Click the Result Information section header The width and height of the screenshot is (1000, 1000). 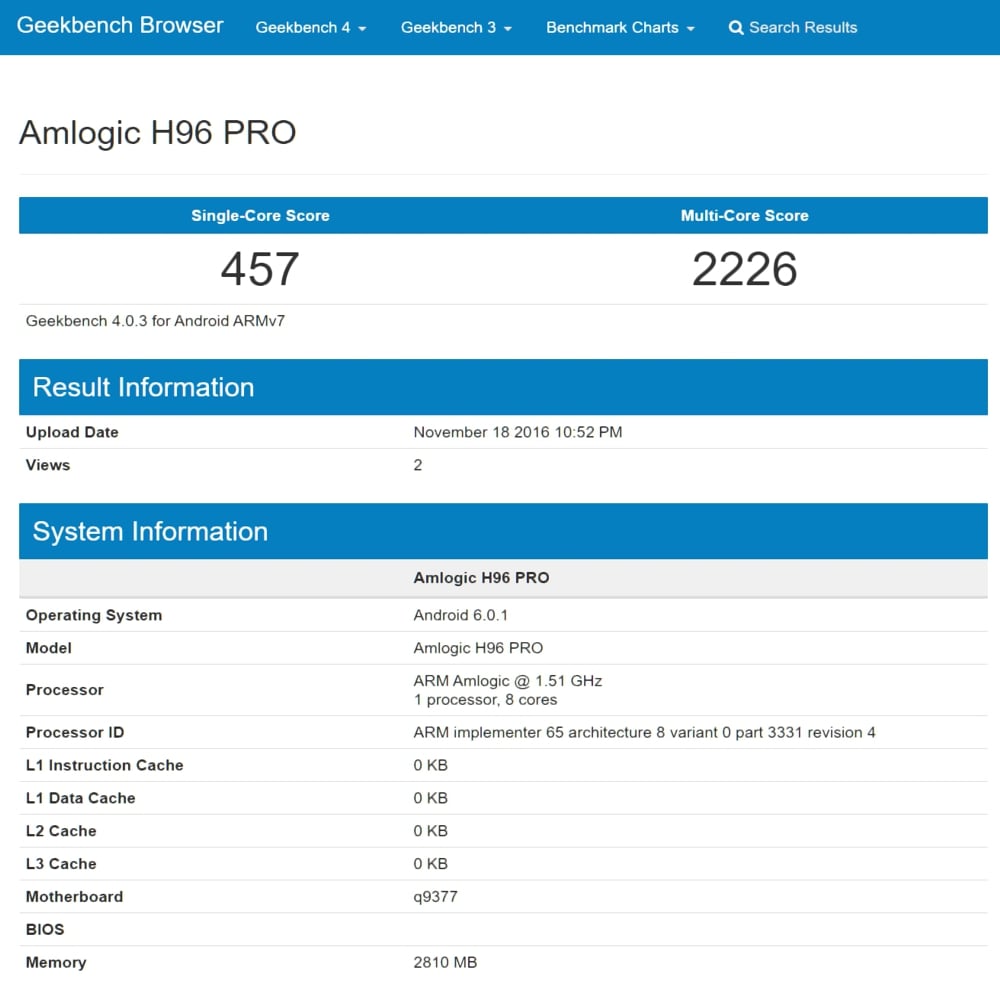(x=143, y=388)
